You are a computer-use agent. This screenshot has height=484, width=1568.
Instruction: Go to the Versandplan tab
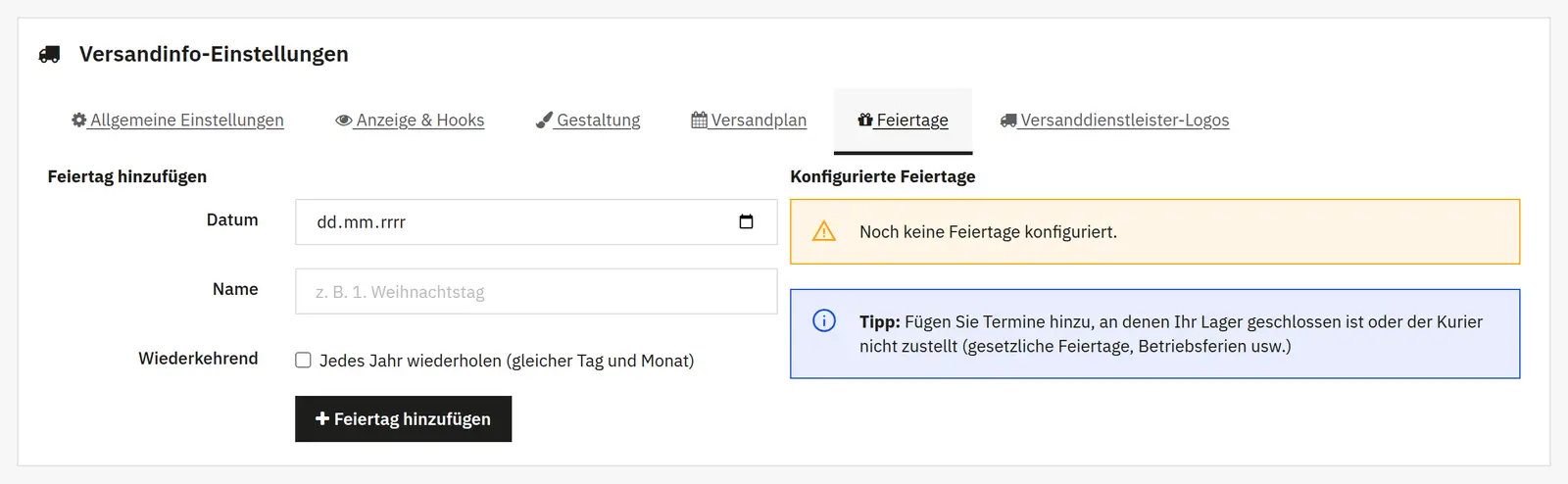coord(749,121)
